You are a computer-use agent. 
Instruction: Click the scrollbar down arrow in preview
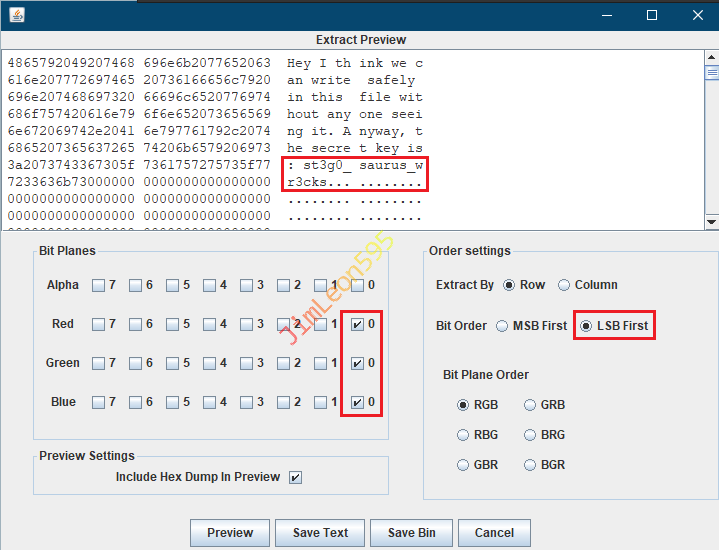(x=711, y=221)
